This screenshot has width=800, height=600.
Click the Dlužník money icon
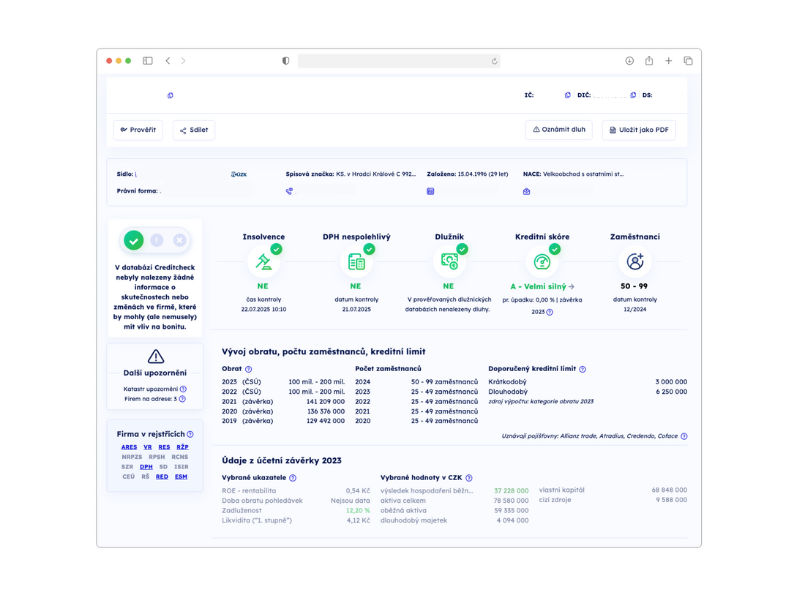click(449, 262)
